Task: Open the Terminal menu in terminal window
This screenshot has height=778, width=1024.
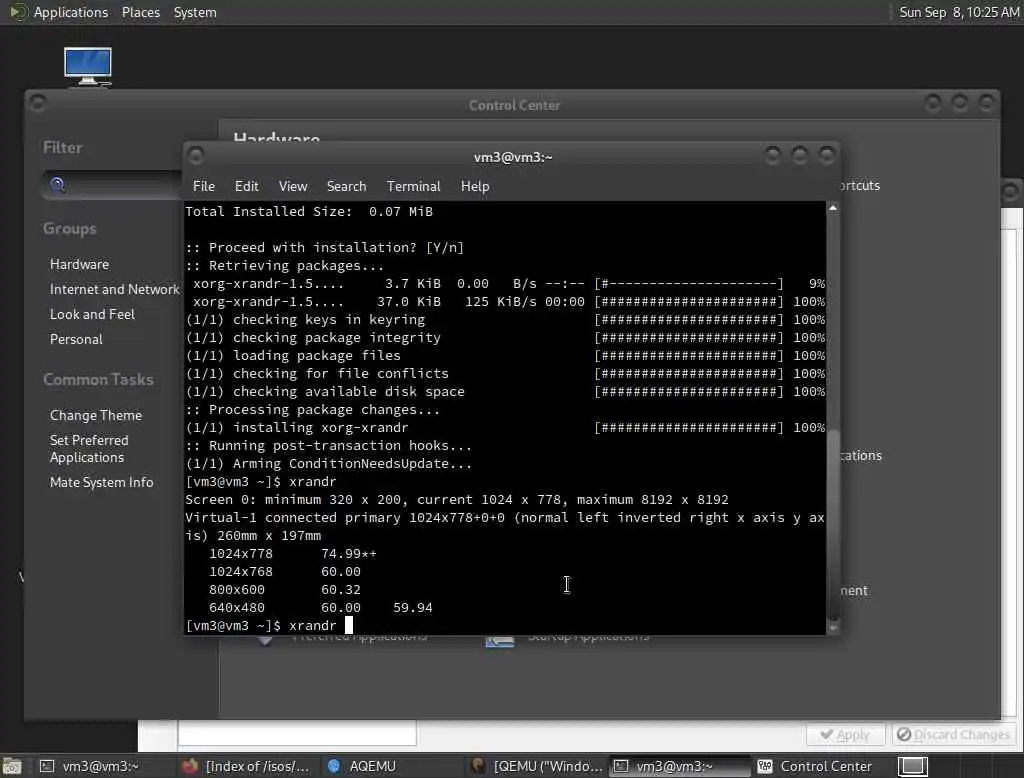Action: tap(413, 186)
